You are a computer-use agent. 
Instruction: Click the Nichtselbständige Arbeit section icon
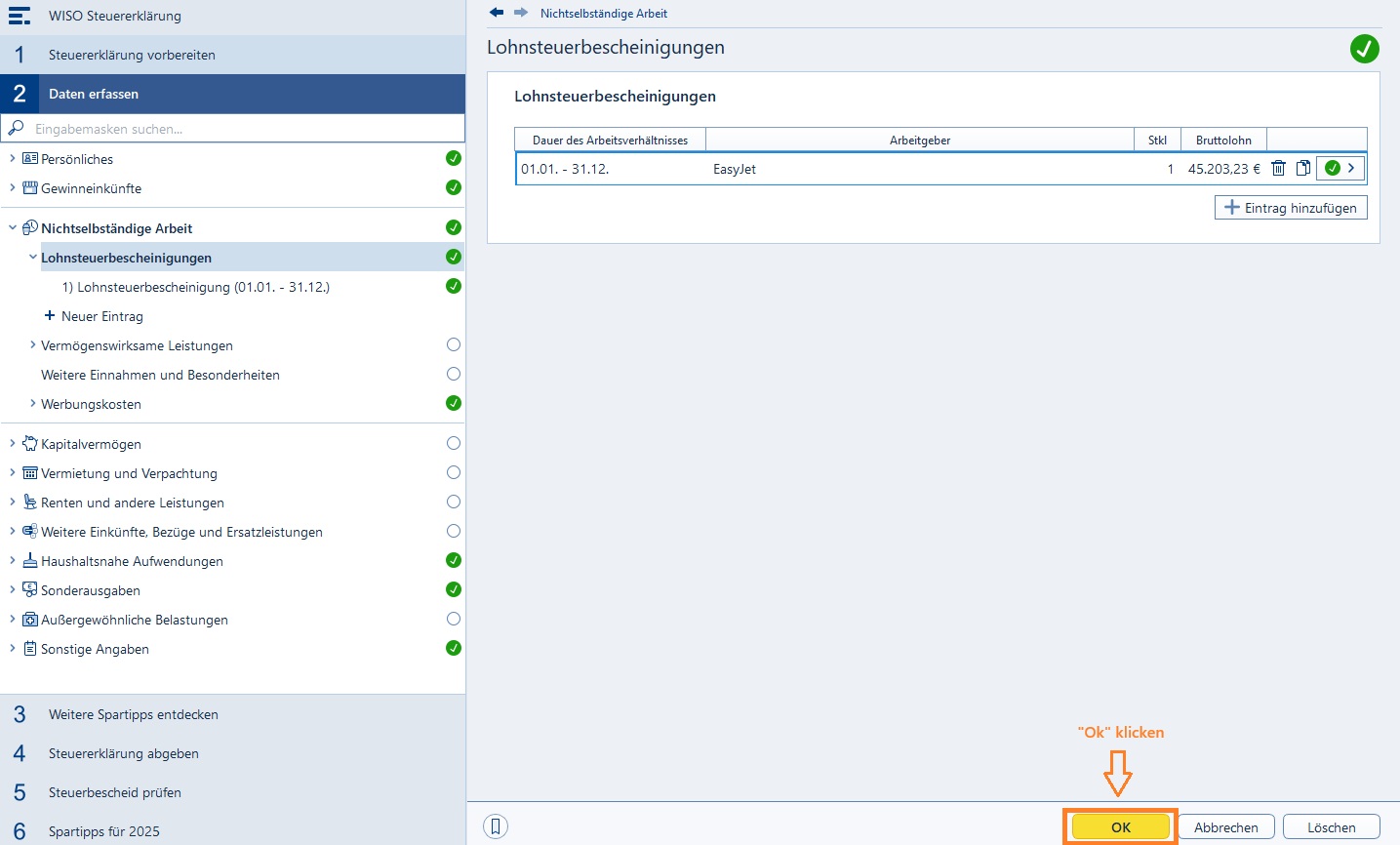30,227
